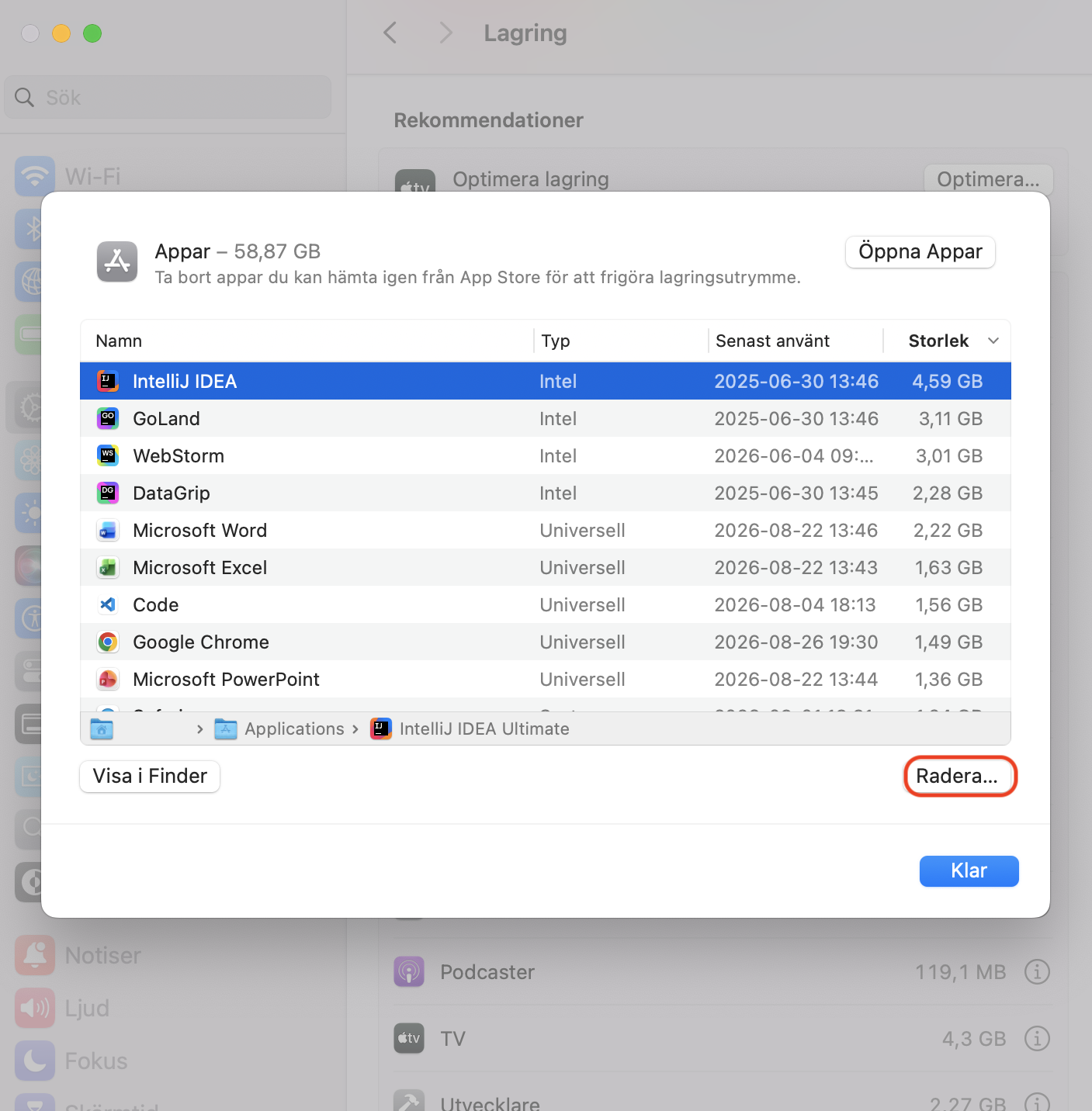The image size is (1092, 1111).
Task: Sort the list by Senast använt column
Action: coord(796,341)
